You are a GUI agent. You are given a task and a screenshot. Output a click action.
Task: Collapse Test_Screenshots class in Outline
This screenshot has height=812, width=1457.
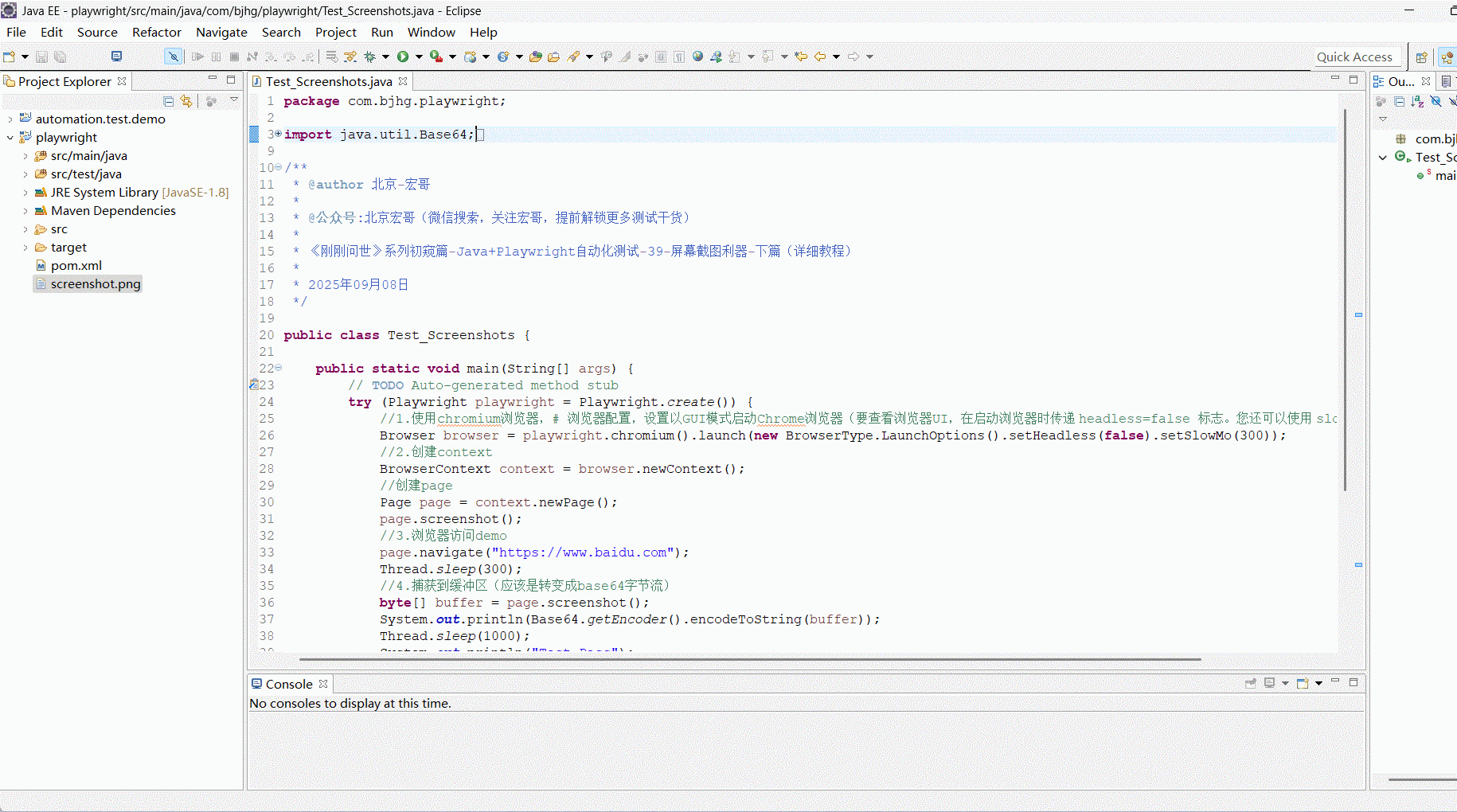tap(1383, 158)
